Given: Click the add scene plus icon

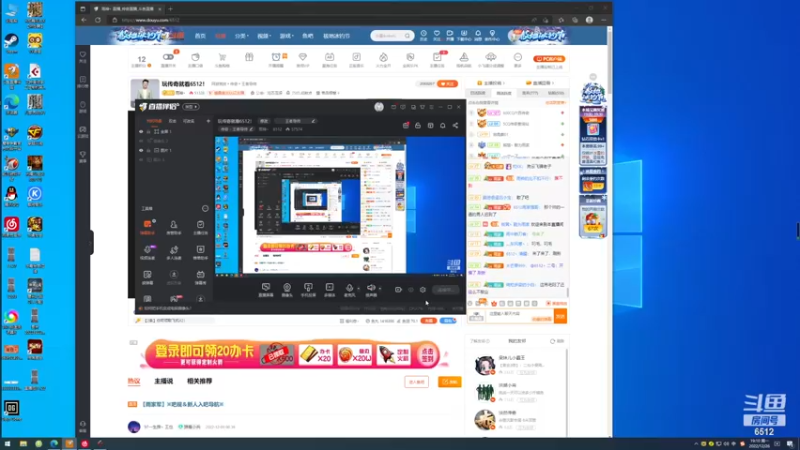Looking at the screenshot, I should pyautogui.click(x=208, y=121).
